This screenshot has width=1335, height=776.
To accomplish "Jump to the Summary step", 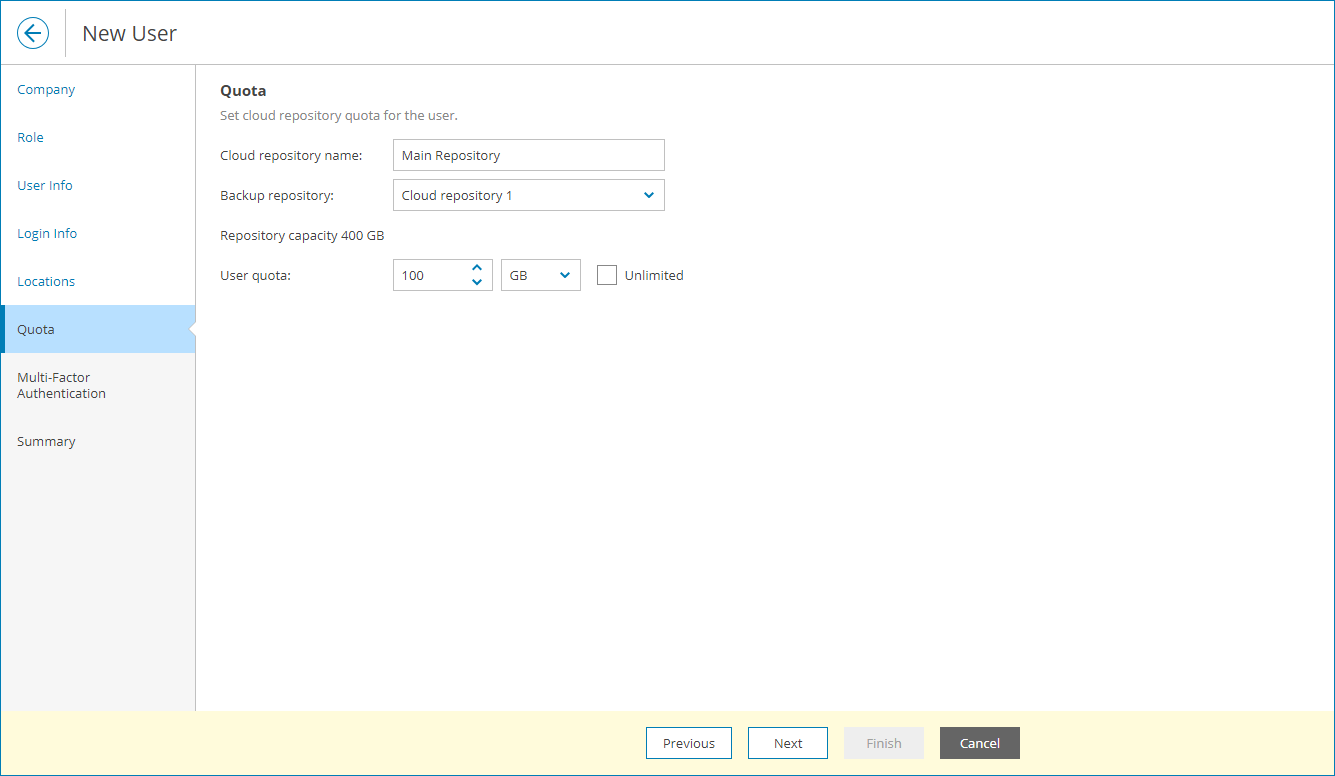I will [x=46, y=441].
